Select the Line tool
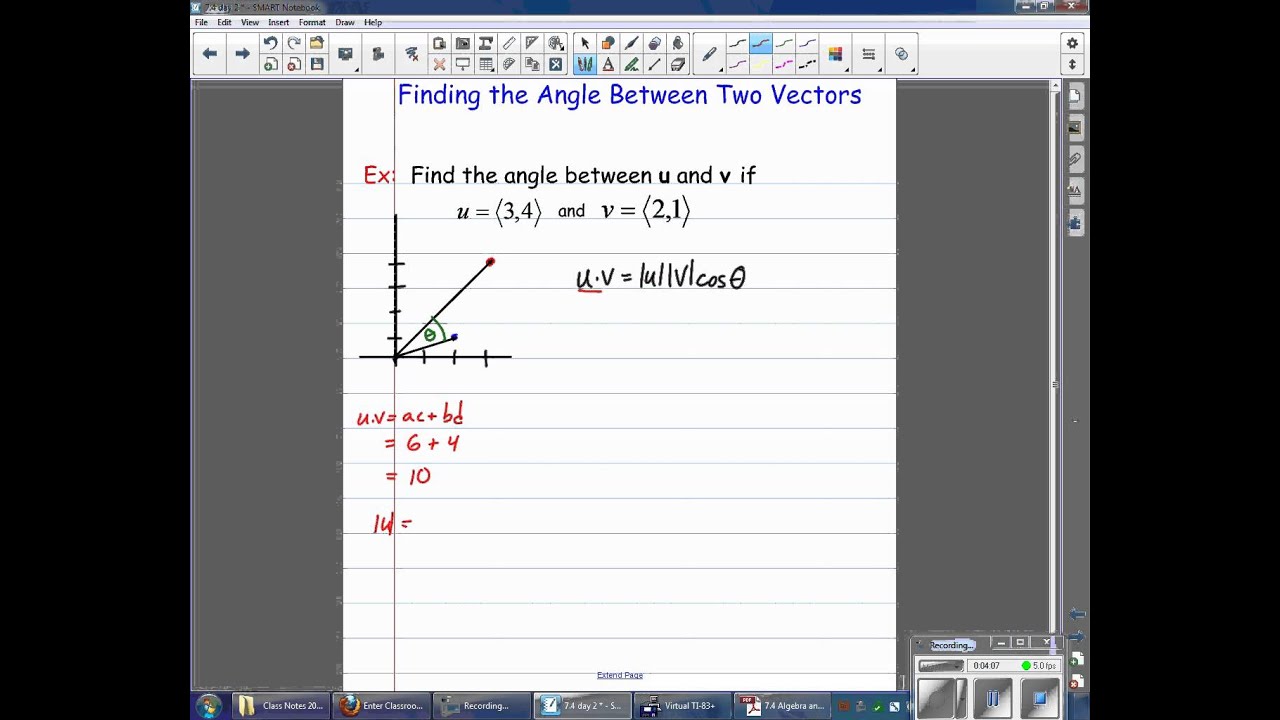This screenshot has height=720, width=1280. (654, 65)
